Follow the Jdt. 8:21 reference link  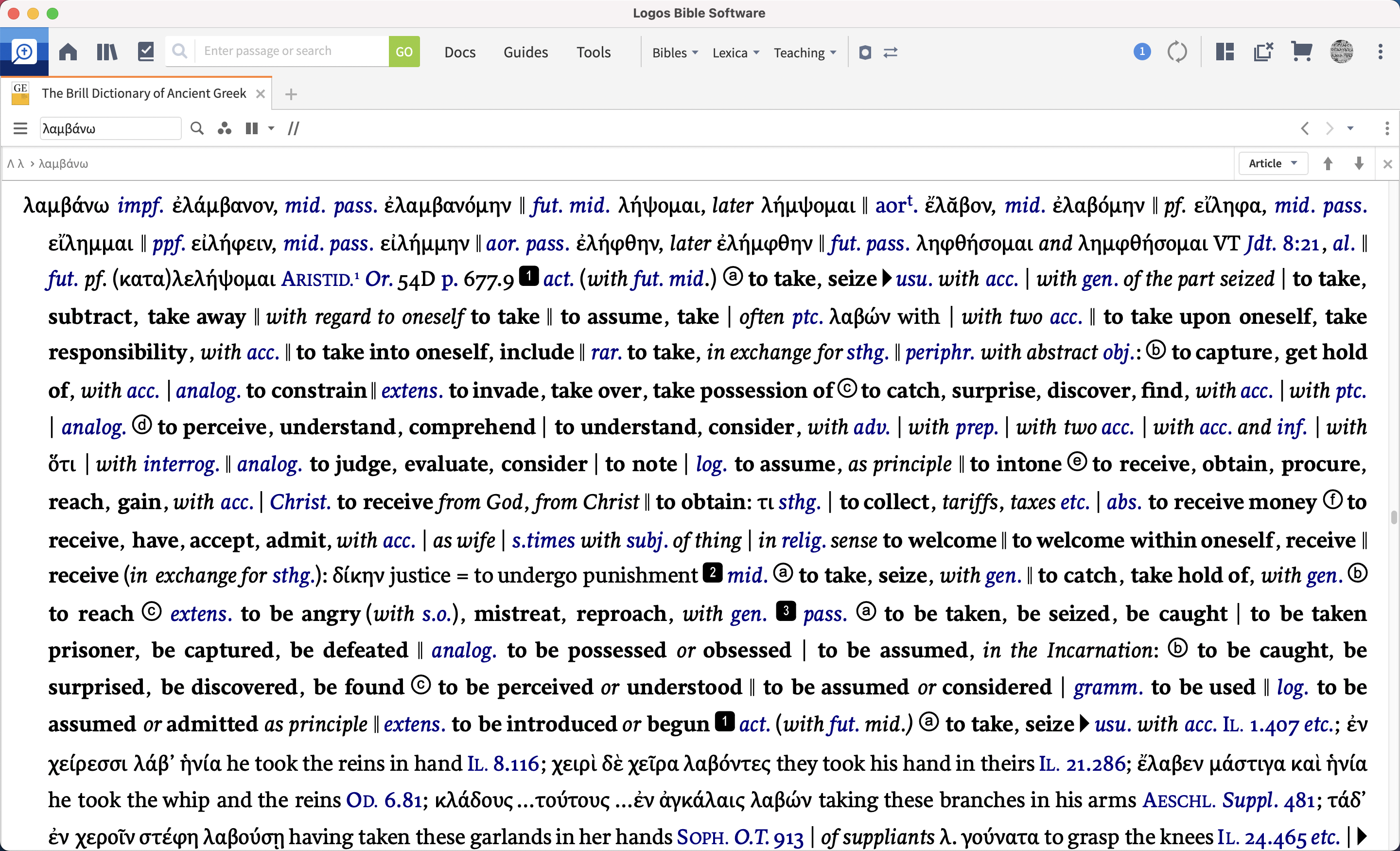[x=1282, y=244]
